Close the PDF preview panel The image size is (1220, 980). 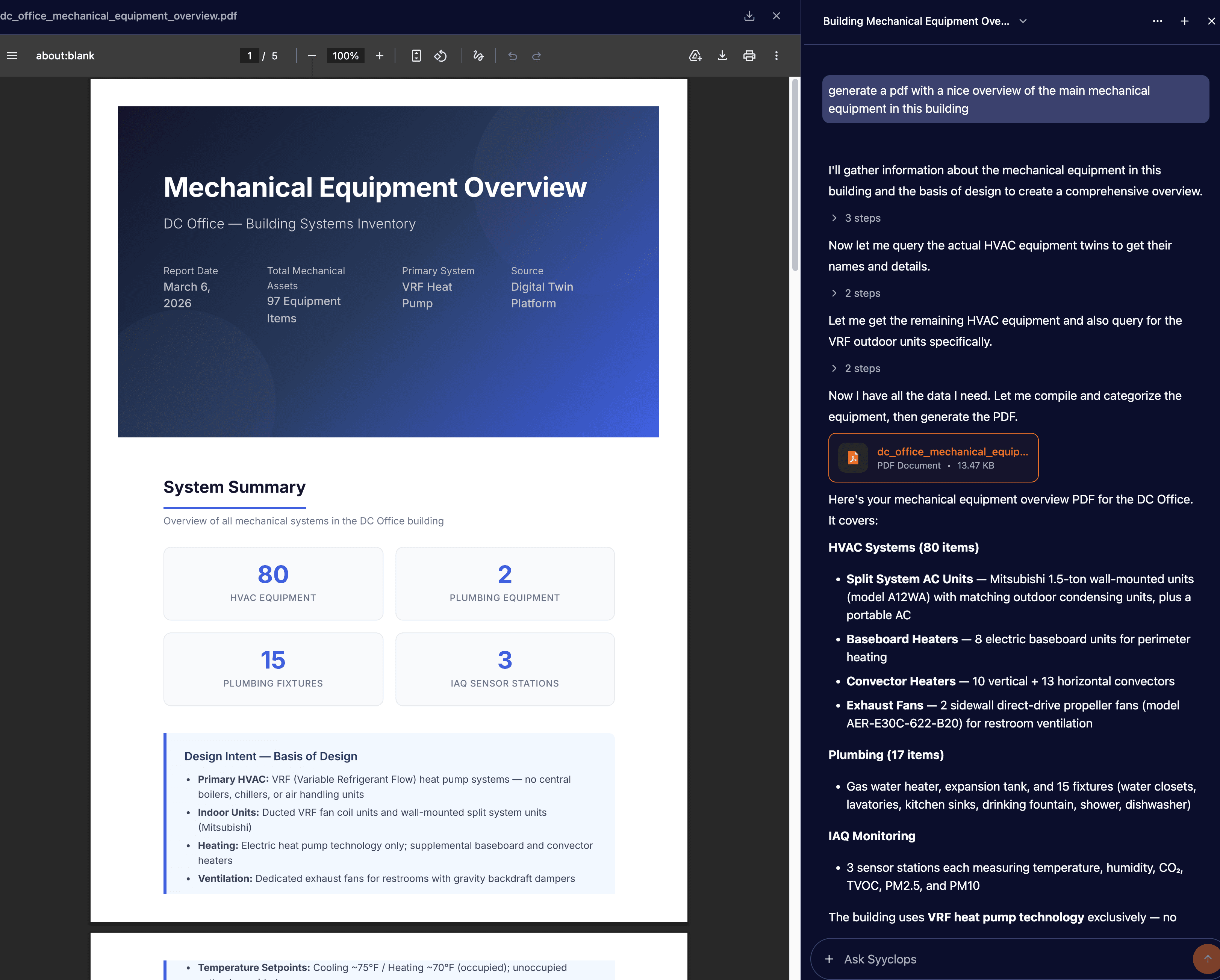click(x=777, y=16)
